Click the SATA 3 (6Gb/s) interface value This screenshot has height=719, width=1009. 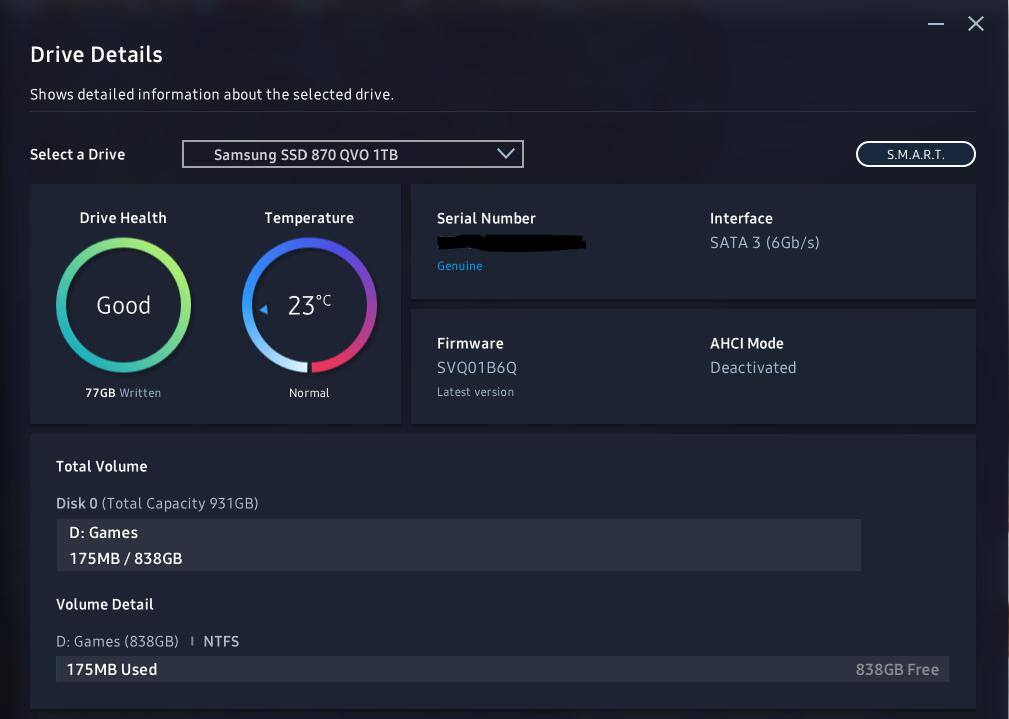tap(764, 242)
